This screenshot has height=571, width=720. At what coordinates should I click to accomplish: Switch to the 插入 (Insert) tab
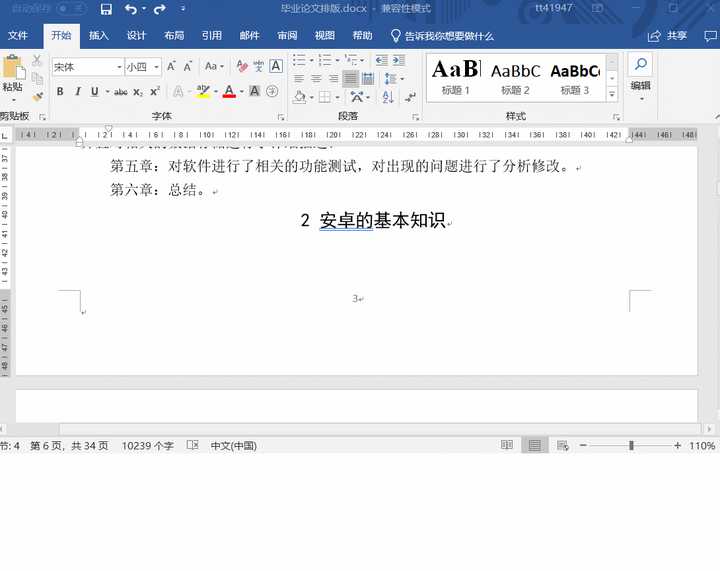click(x=98, y=35)
